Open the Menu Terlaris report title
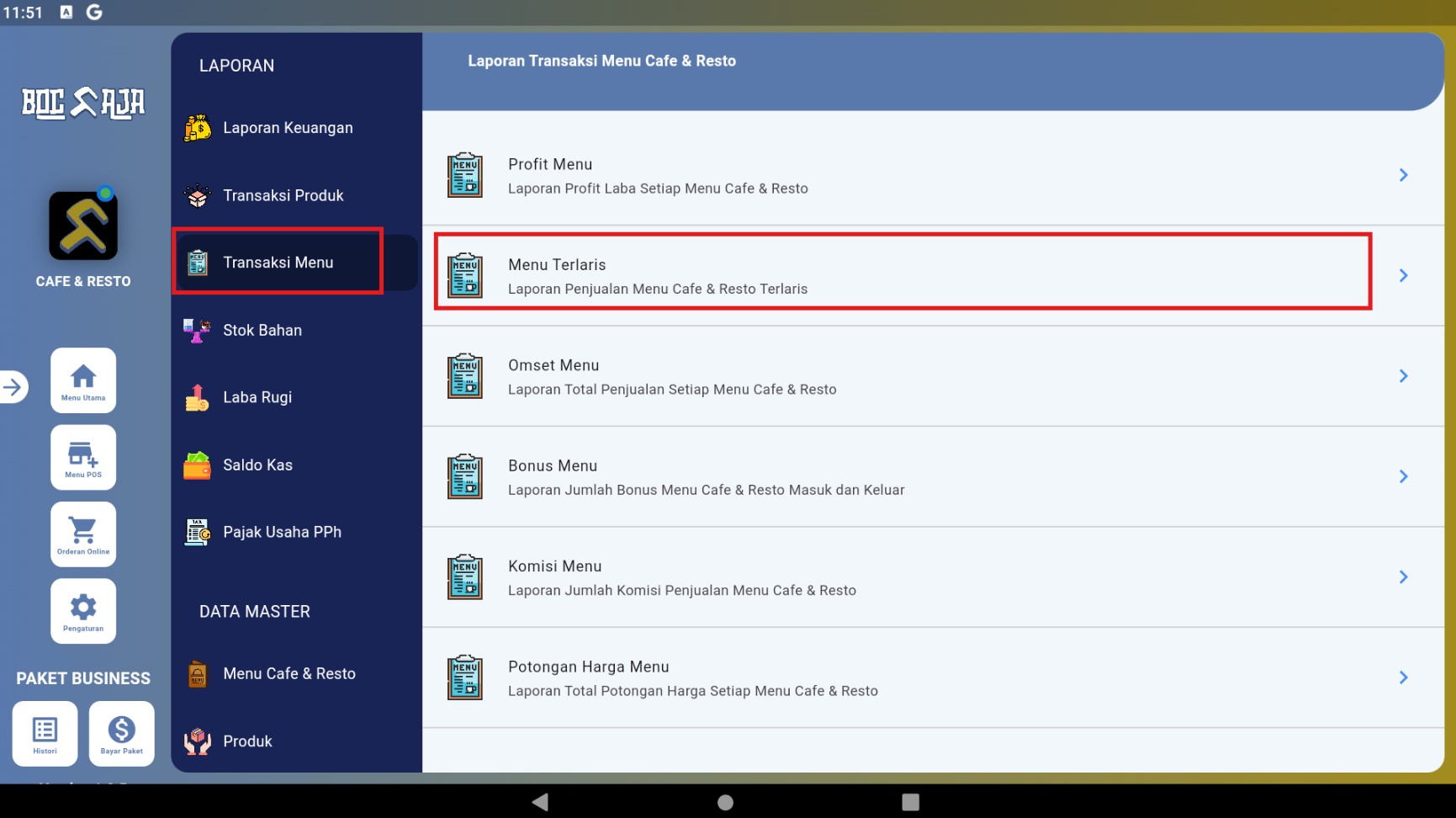This screenshot has height=818, width=1456. [557, 265]
